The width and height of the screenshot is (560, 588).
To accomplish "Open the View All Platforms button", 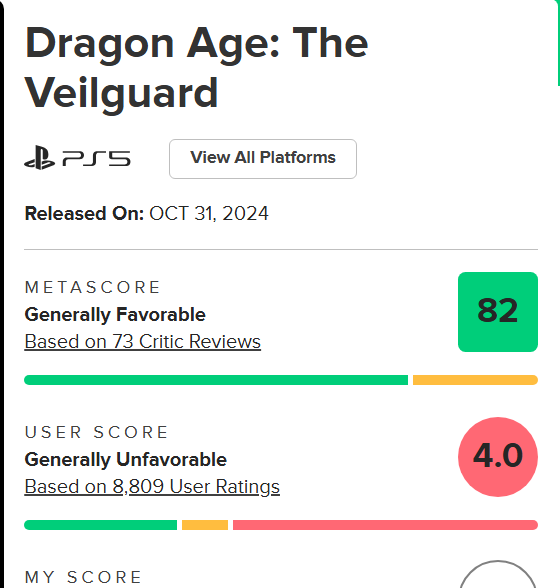I will pyautogui.click(x=263, y=159).
